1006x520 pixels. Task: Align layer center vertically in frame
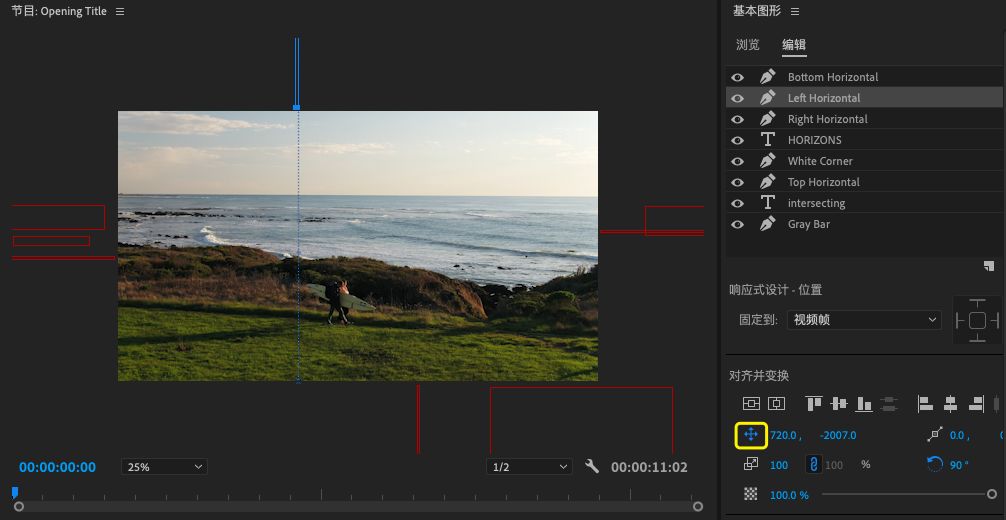[x=751, y=404]
